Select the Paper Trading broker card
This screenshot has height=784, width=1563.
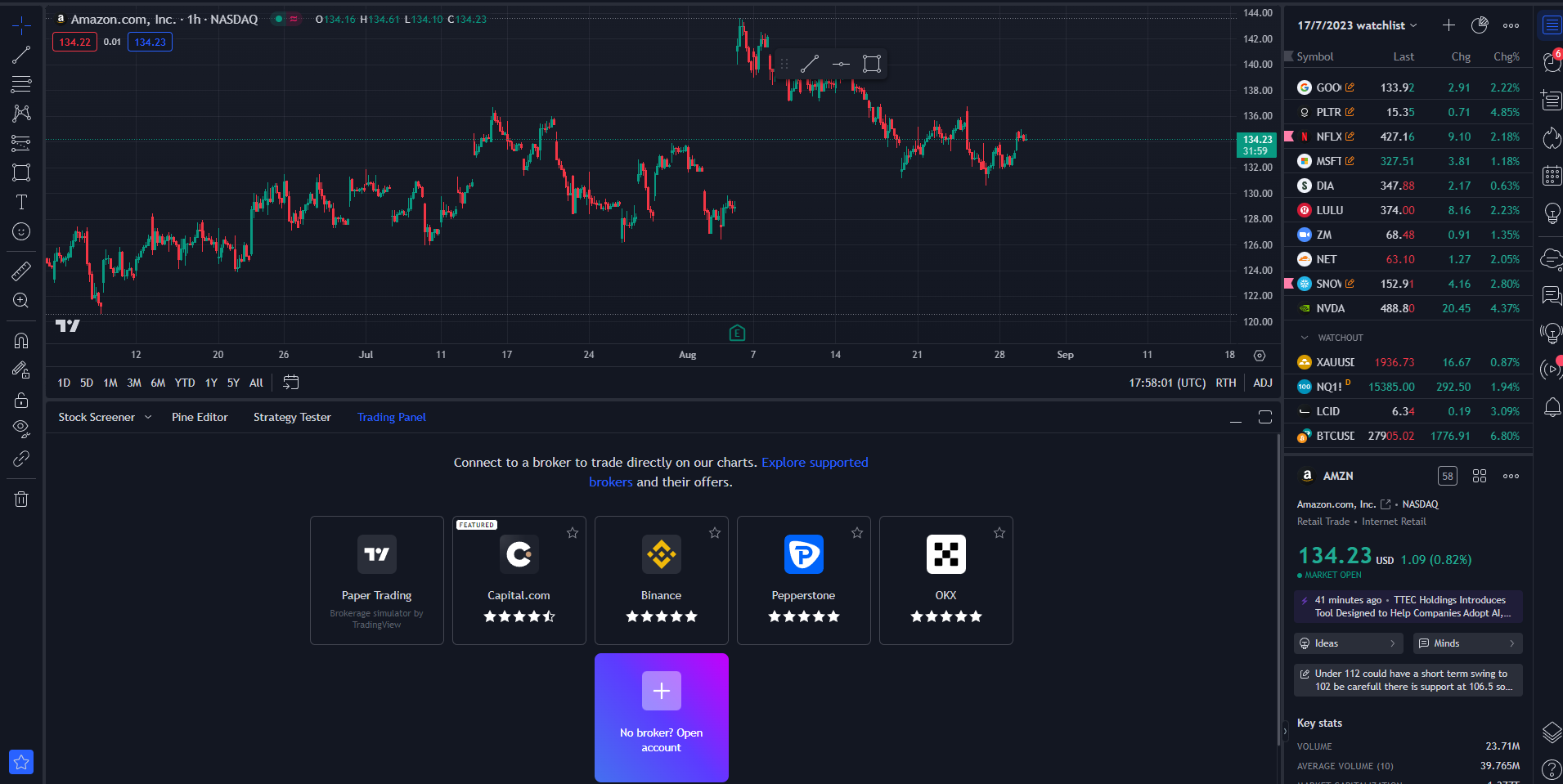[377, 580]
